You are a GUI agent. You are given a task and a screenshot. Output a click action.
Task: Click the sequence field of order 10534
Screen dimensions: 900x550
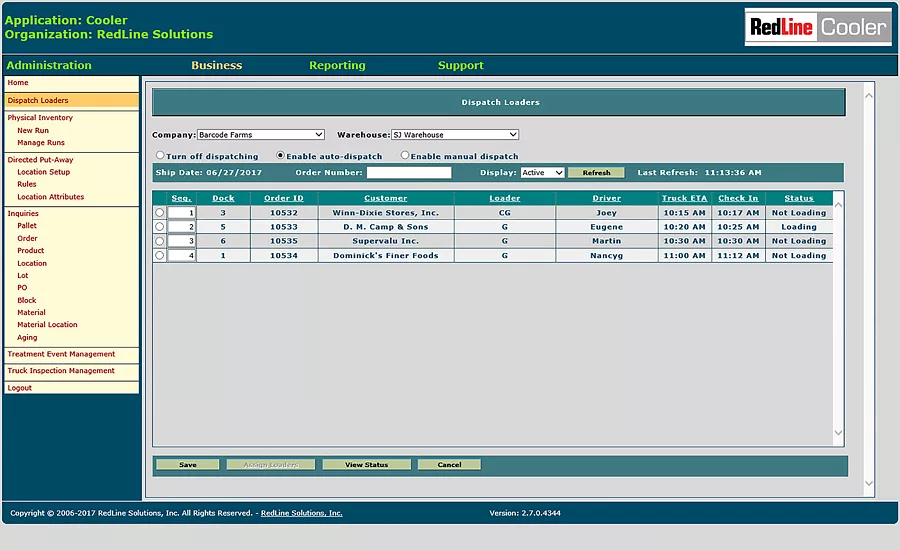pos(181,255)
